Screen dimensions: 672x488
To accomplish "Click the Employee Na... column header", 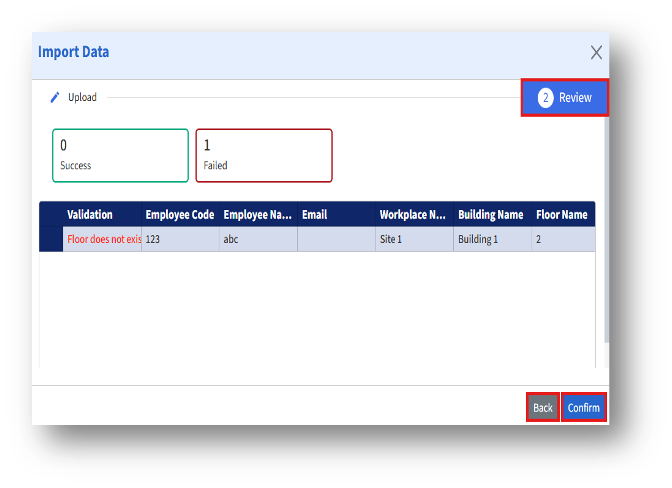I will (258, 214).
